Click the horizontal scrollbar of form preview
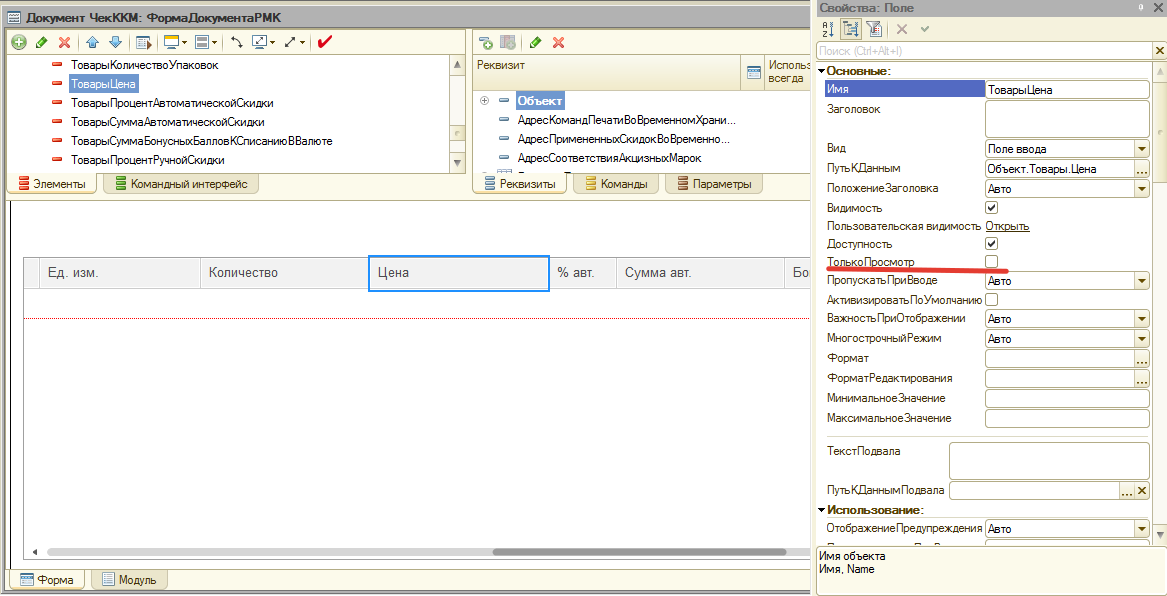Viewport: 1167px width, 596px height. click(639, 552)
